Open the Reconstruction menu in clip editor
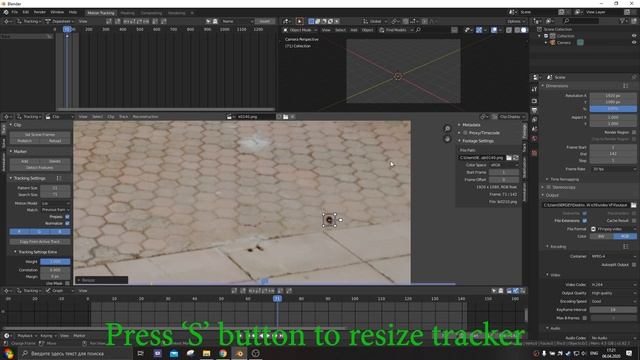The height and width of the screenshot is (360, 640). click(x=146, y=117)
